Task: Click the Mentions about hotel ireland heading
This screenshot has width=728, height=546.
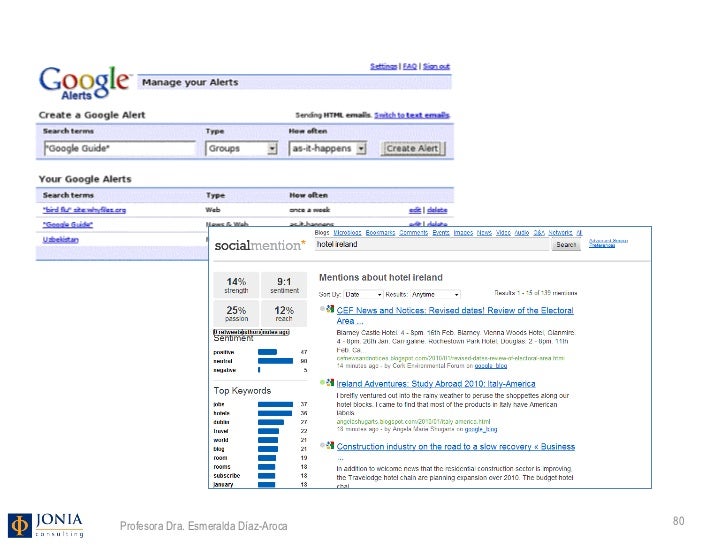Action: (x=381, y=278)
